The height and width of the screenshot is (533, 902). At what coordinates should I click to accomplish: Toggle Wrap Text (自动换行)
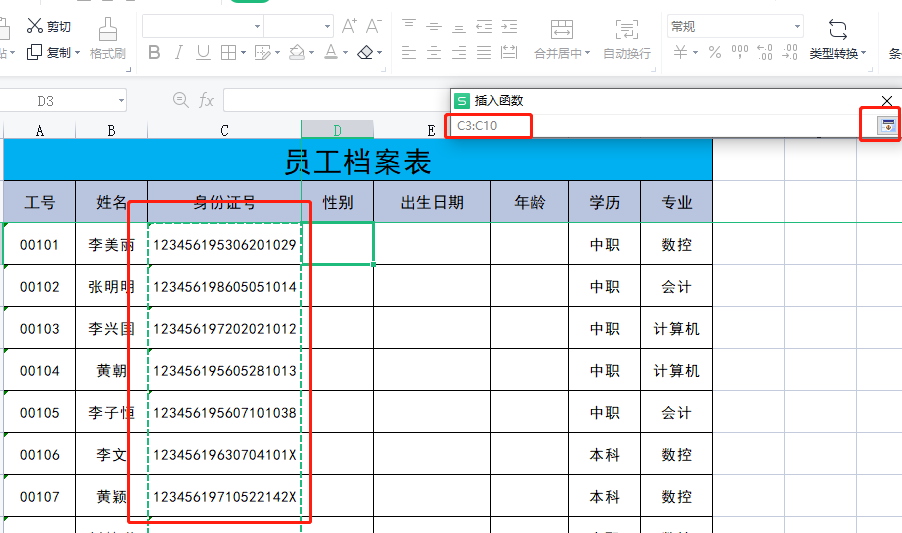[626, 39]
